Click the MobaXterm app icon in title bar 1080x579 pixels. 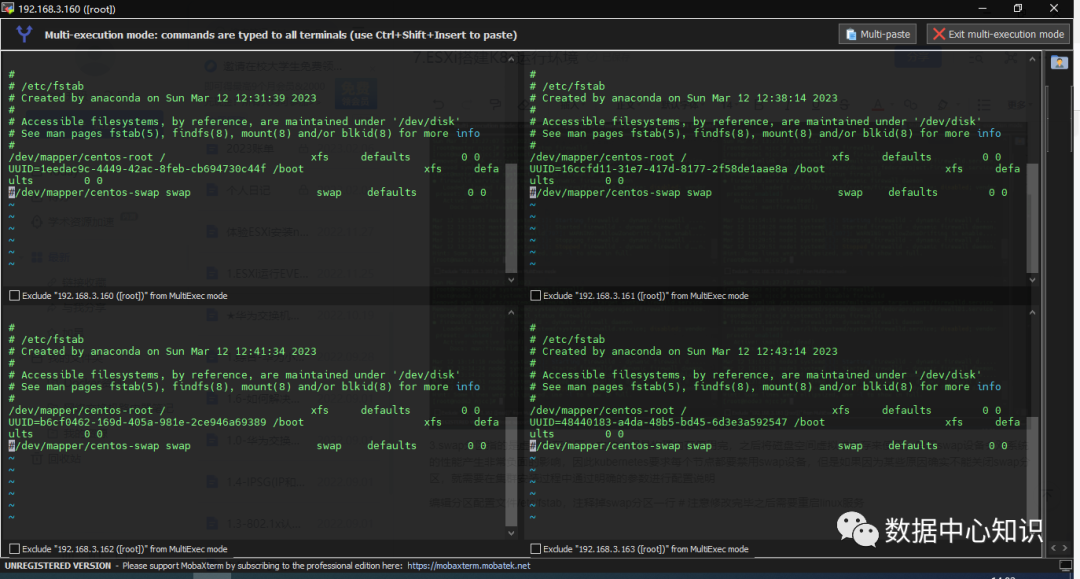[8, 8]
